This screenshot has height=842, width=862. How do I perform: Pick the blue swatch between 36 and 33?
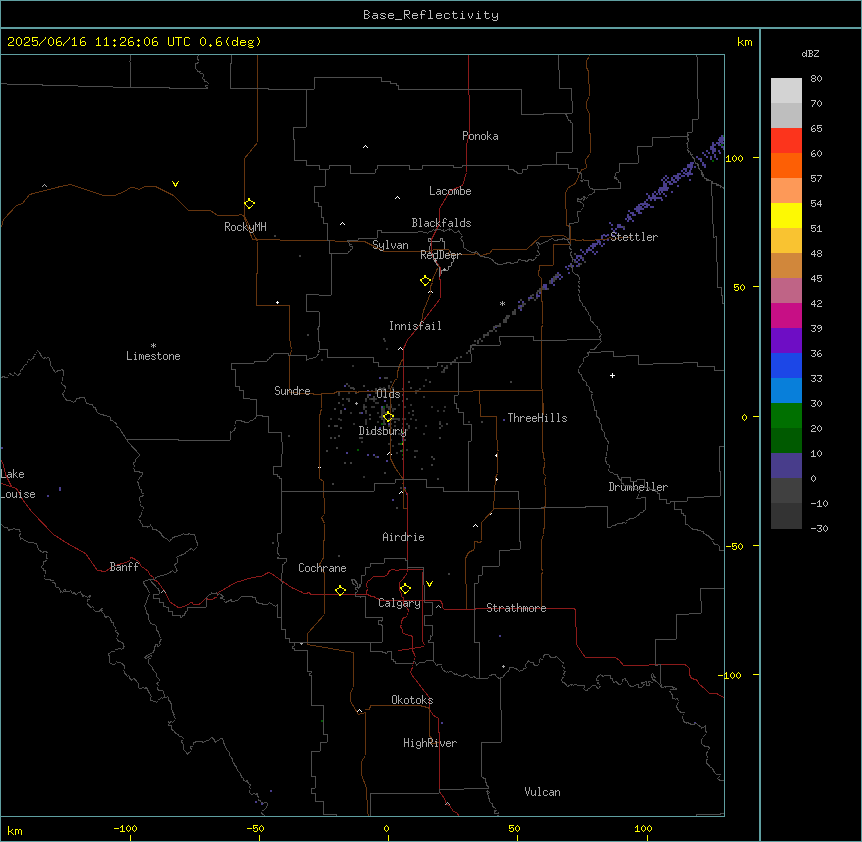(x=786, y=365)
